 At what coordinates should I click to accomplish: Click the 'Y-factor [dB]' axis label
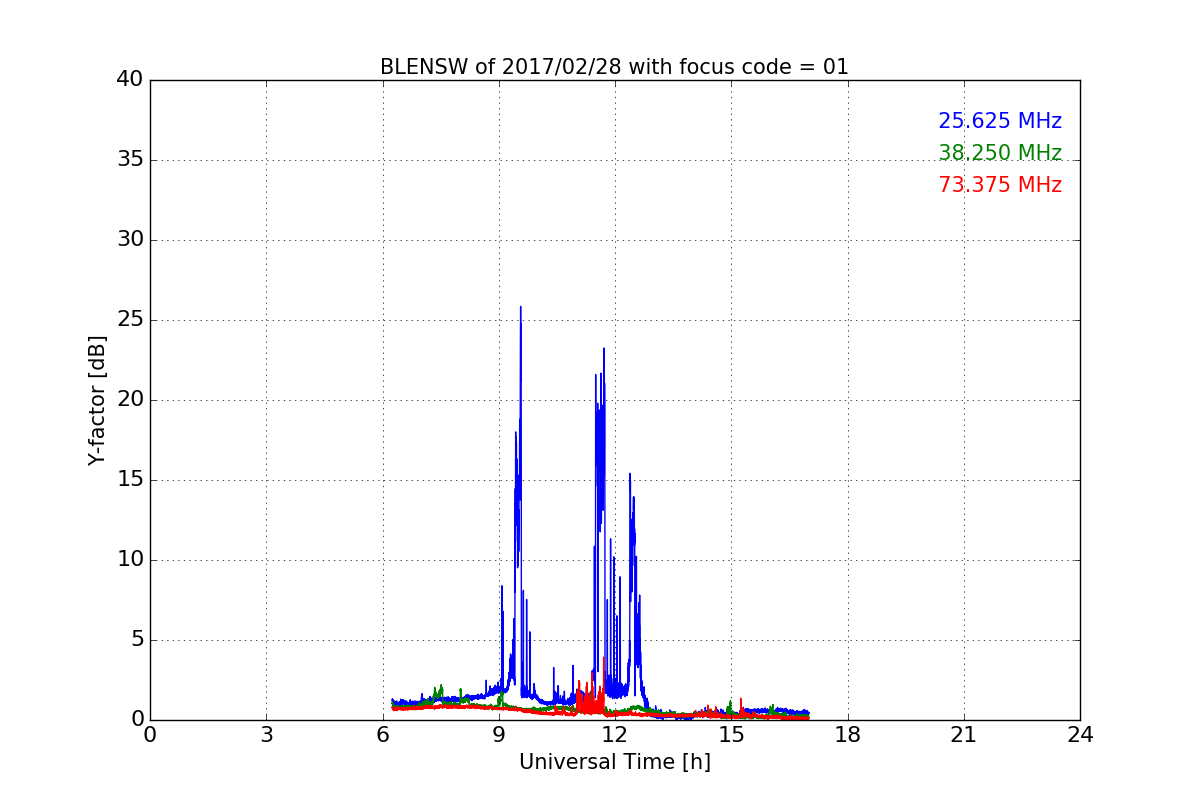(x=97, y=400)
